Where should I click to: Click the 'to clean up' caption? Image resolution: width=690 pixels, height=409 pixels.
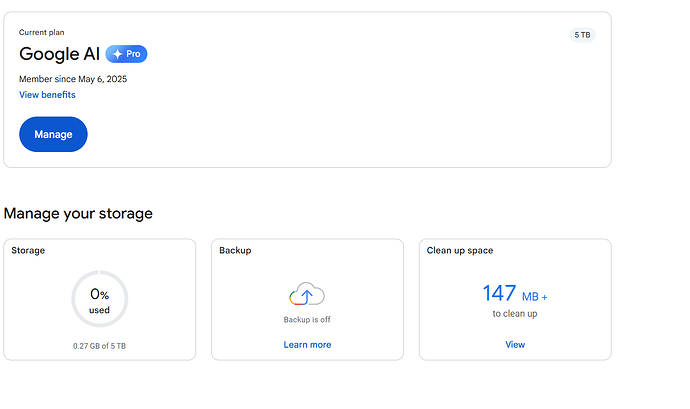[x=515, y=314]
